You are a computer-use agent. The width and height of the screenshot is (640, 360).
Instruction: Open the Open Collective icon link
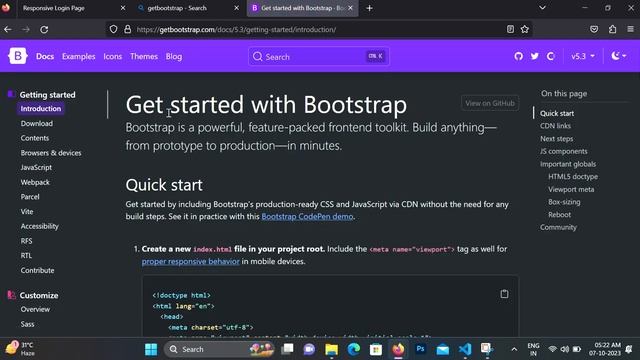(551, 56)
